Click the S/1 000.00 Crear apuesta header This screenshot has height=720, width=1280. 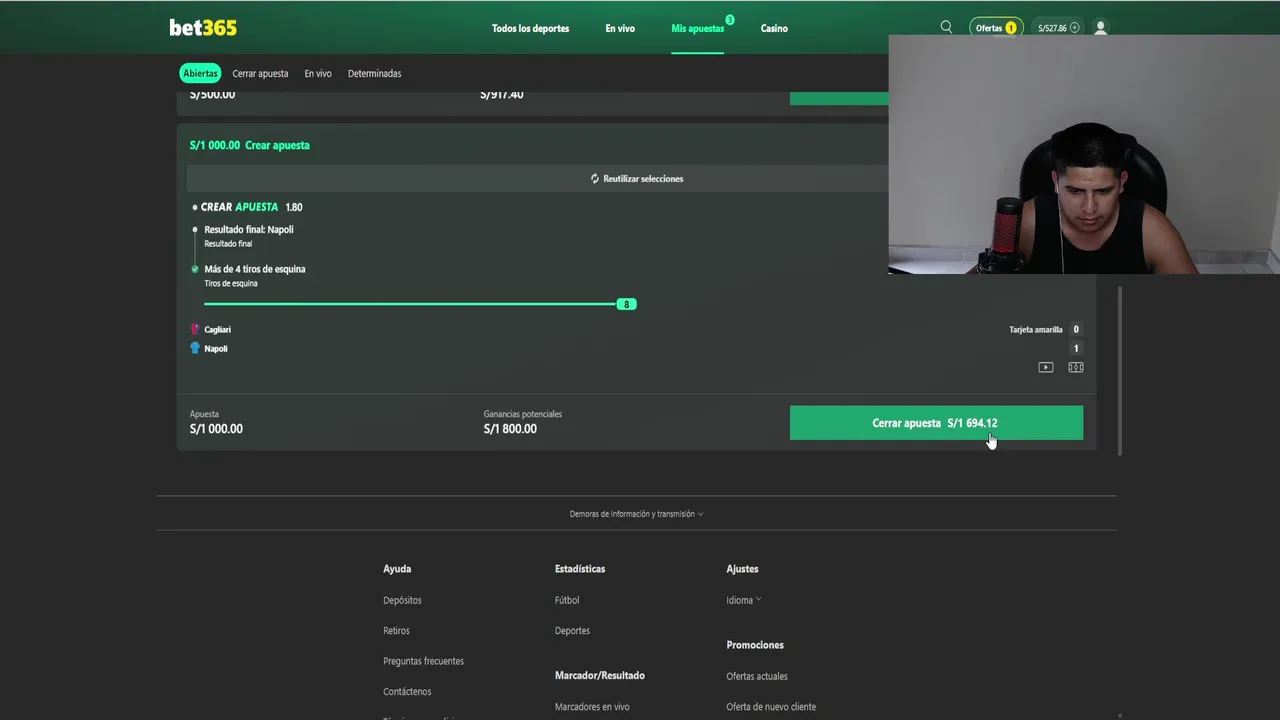click(x=250, y=145)
